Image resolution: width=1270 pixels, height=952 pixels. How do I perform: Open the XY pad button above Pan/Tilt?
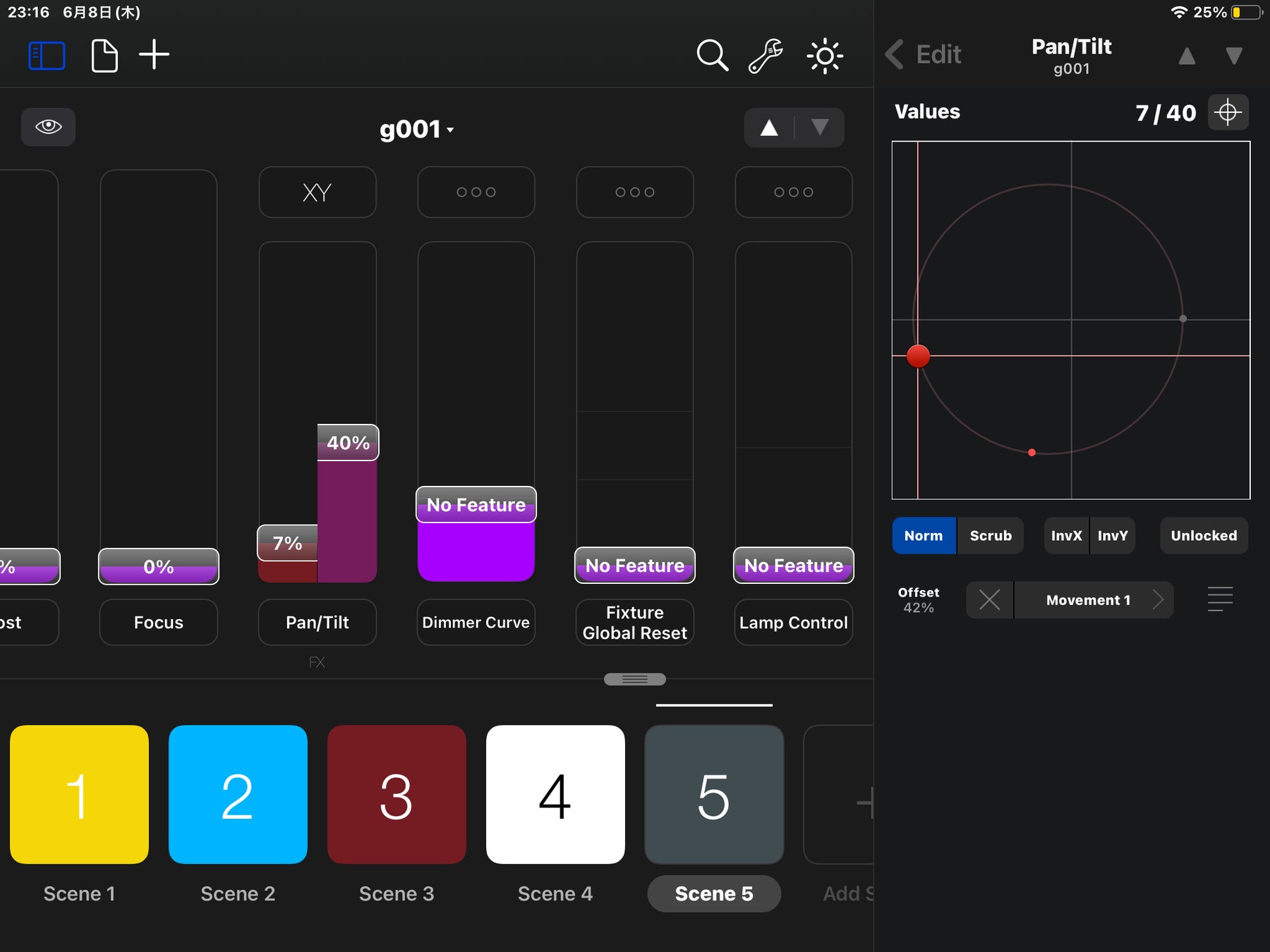coord(317,193)
